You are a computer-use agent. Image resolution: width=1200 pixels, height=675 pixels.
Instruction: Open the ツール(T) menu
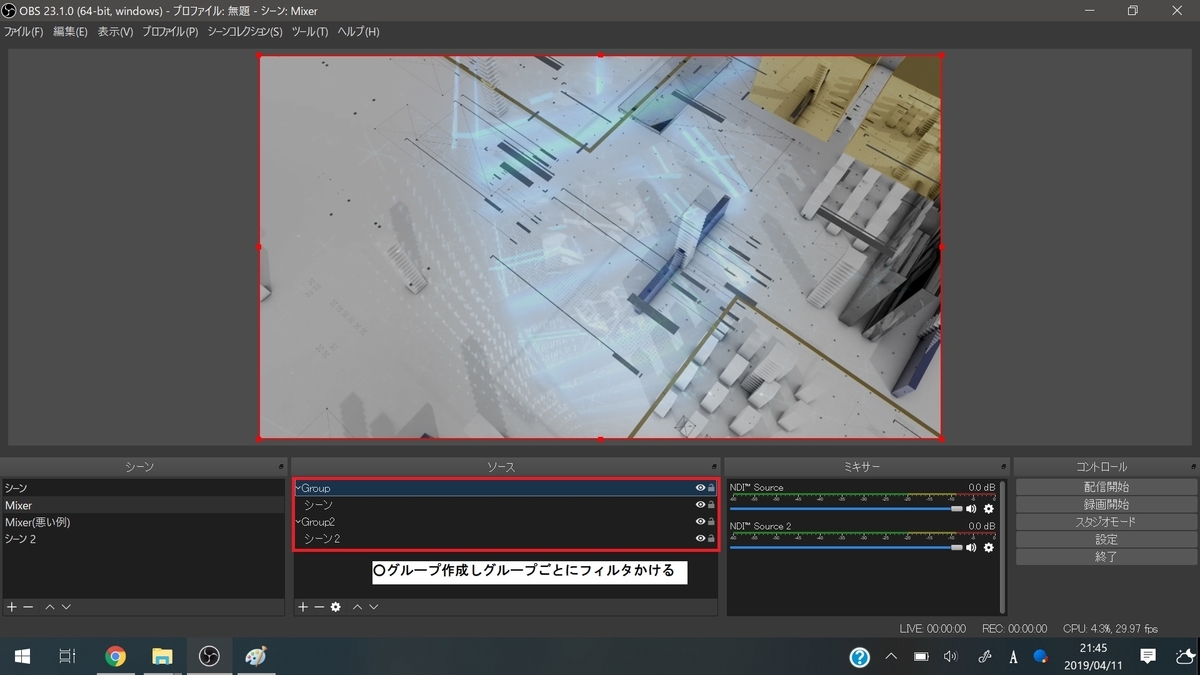[x=310, y=32]
